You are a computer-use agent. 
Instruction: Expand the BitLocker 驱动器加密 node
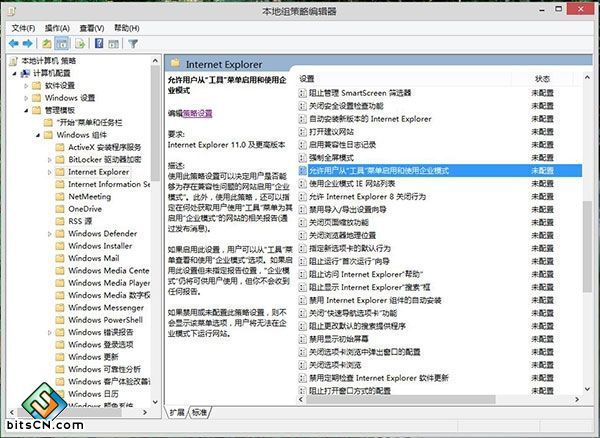49,160
